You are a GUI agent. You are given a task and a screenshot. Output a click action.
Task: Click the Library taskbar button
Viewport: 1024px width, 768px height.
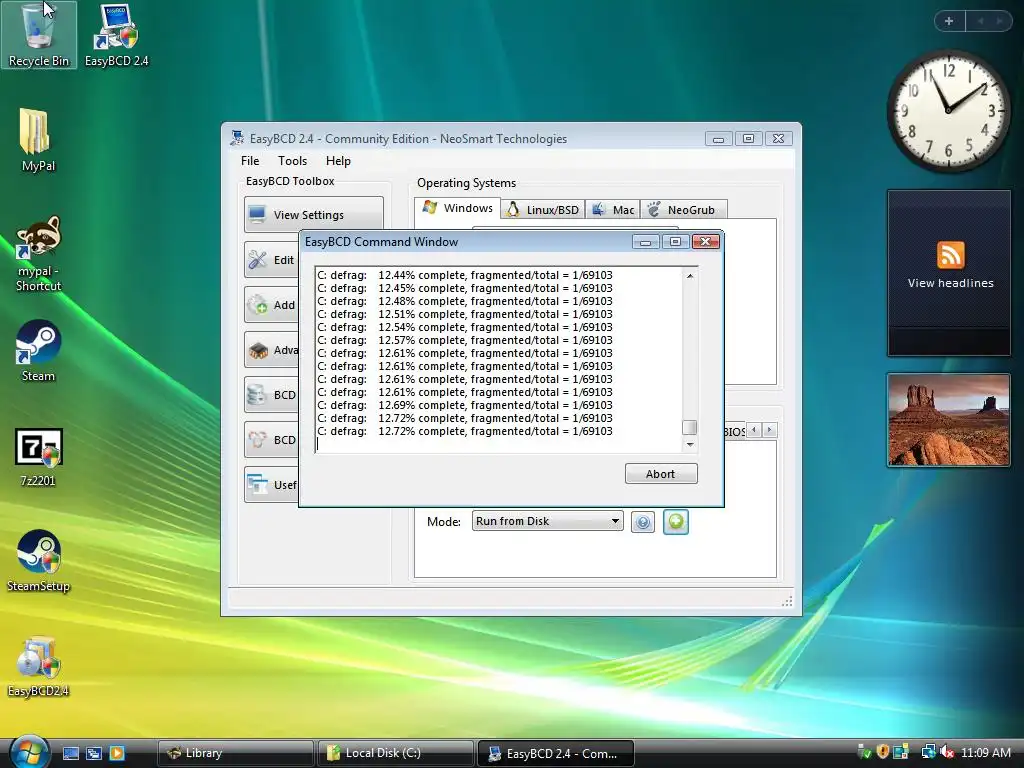[236, 753]
